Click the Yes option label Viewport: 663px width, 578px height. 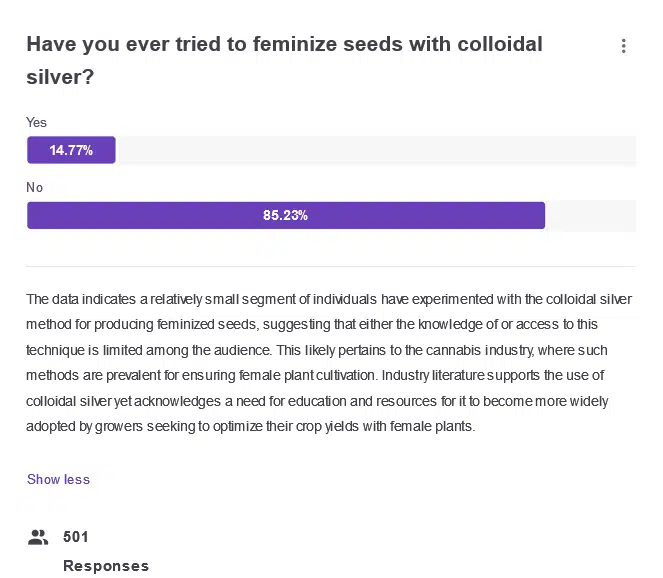point(36,122)
